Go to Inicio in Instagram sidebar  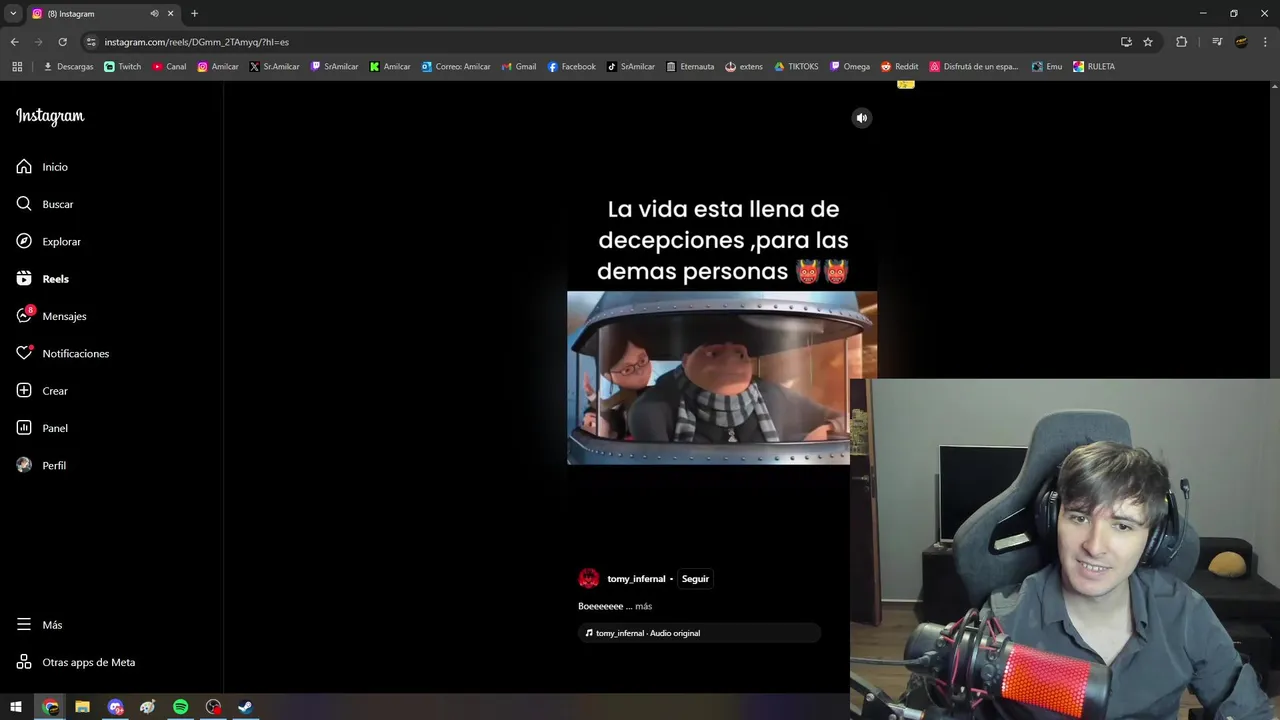(42, 167)
